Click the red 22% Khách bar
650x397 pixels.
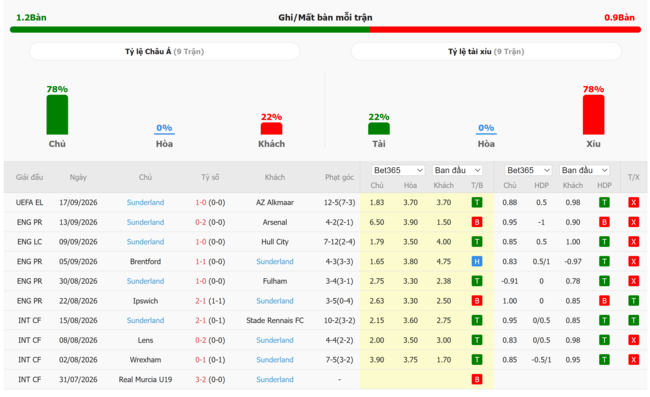coord(272,128)
